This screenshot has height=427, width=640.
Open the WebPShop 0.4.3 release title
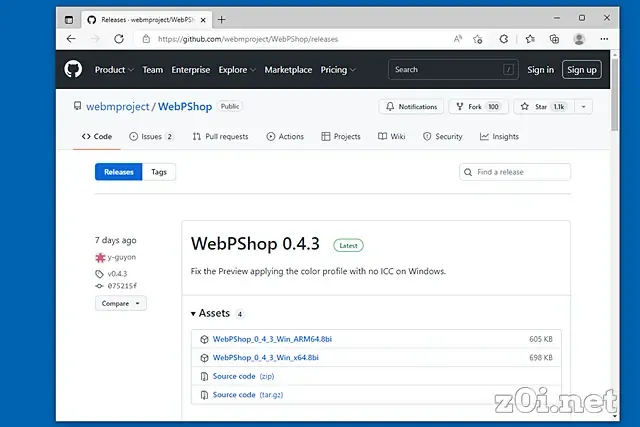tap(255, 244)
